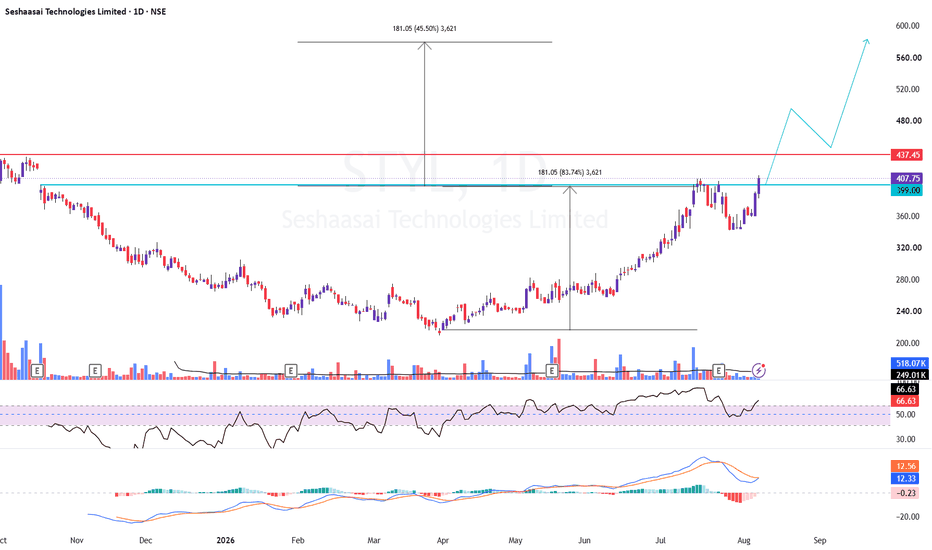The image size is (932, 550).
Task: Click the Jun label on time axis
Action: (585, 540)
